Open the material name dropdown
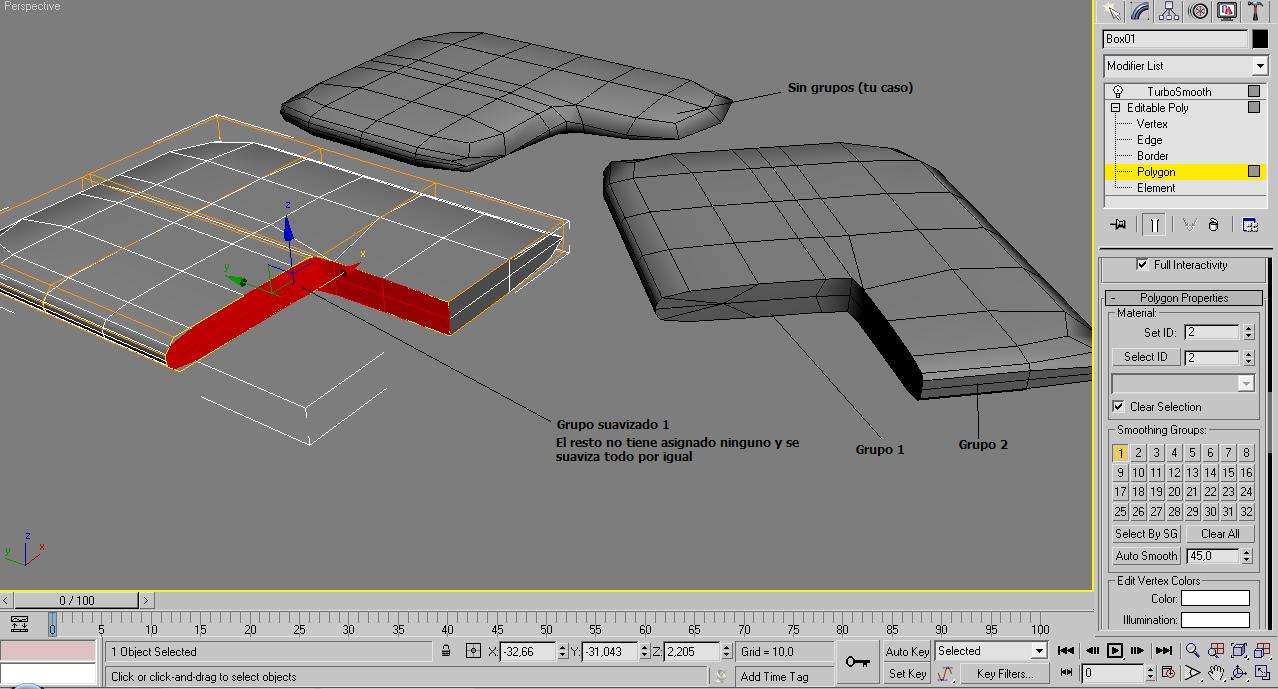Viewport: 1278px width, 689px height. coord(1246,384)
